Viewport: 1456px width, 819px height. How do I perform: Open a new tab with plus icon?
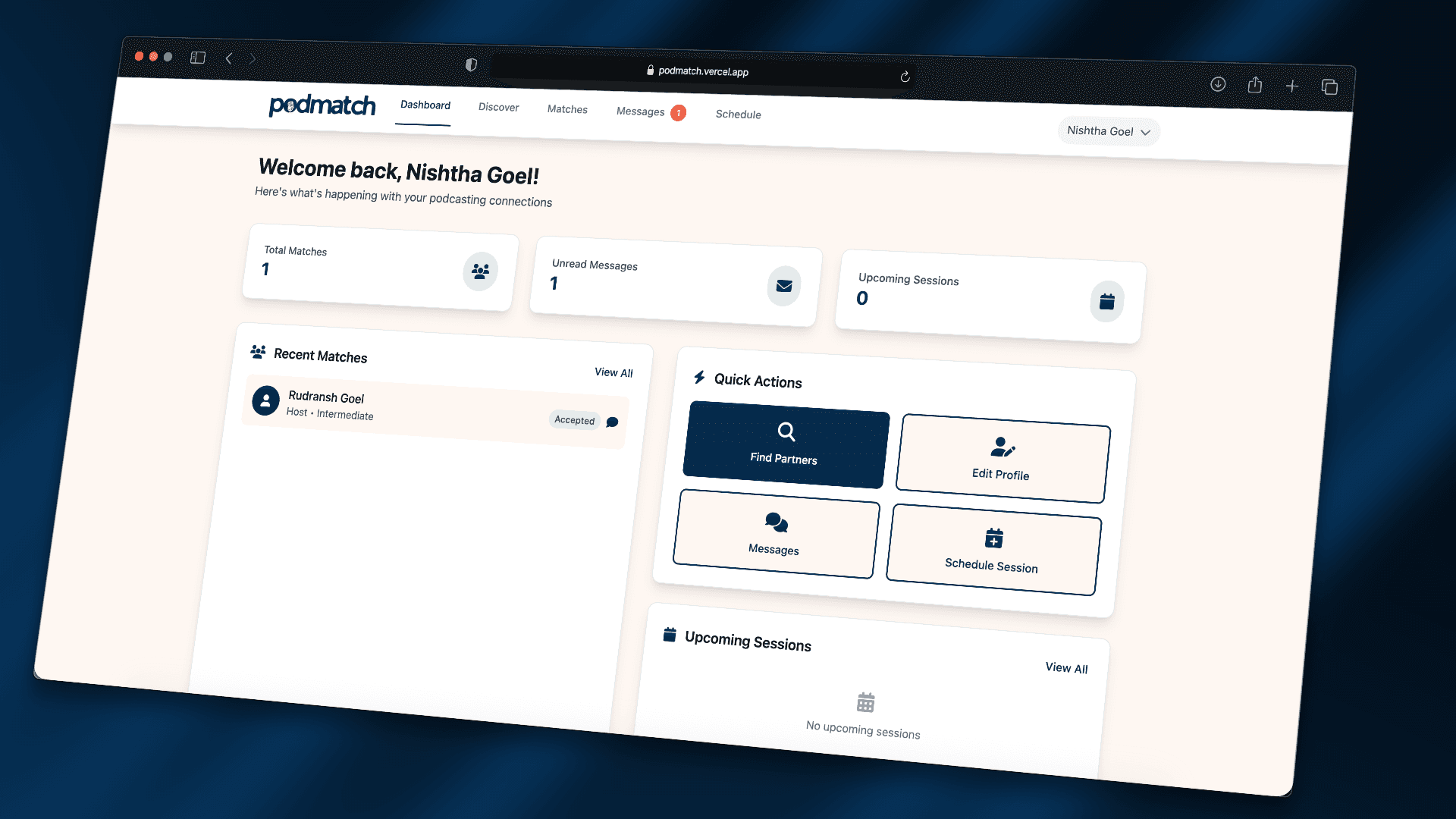1292,86
